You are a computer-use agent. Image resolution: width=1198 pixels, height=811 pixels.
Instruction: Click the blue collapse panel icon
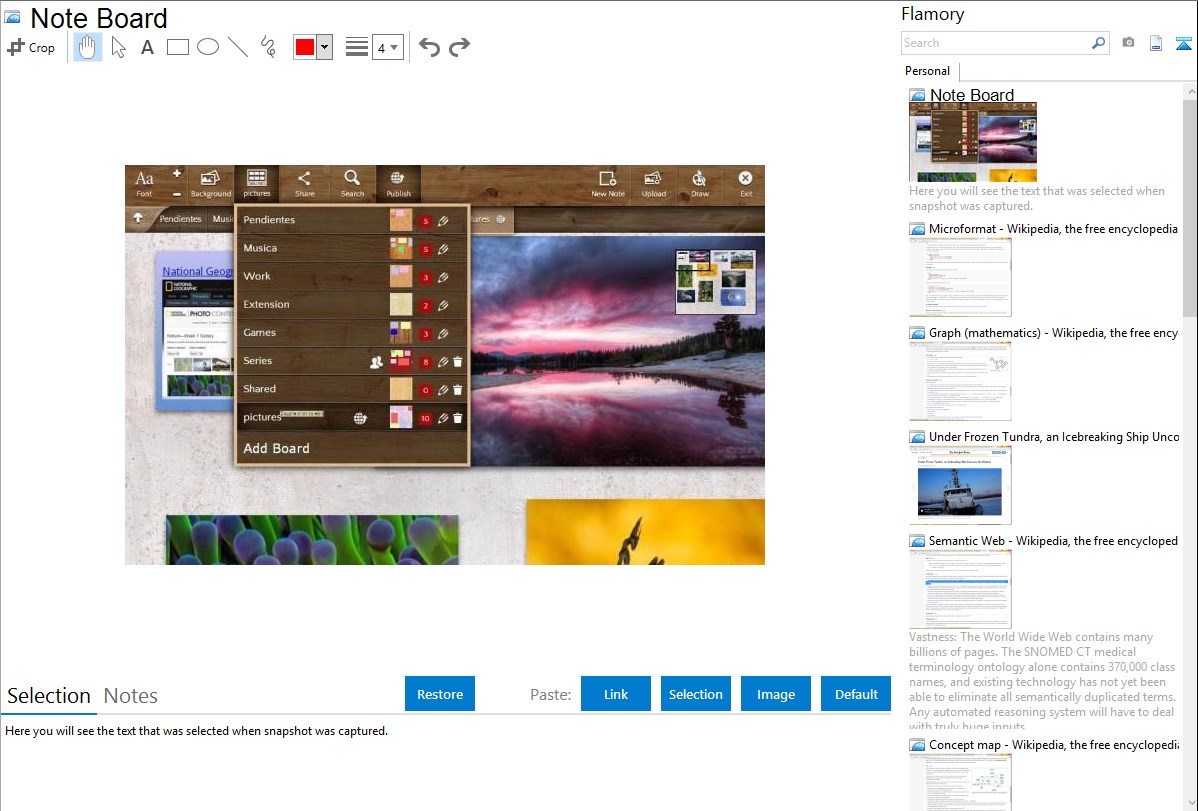[1183, 43]
